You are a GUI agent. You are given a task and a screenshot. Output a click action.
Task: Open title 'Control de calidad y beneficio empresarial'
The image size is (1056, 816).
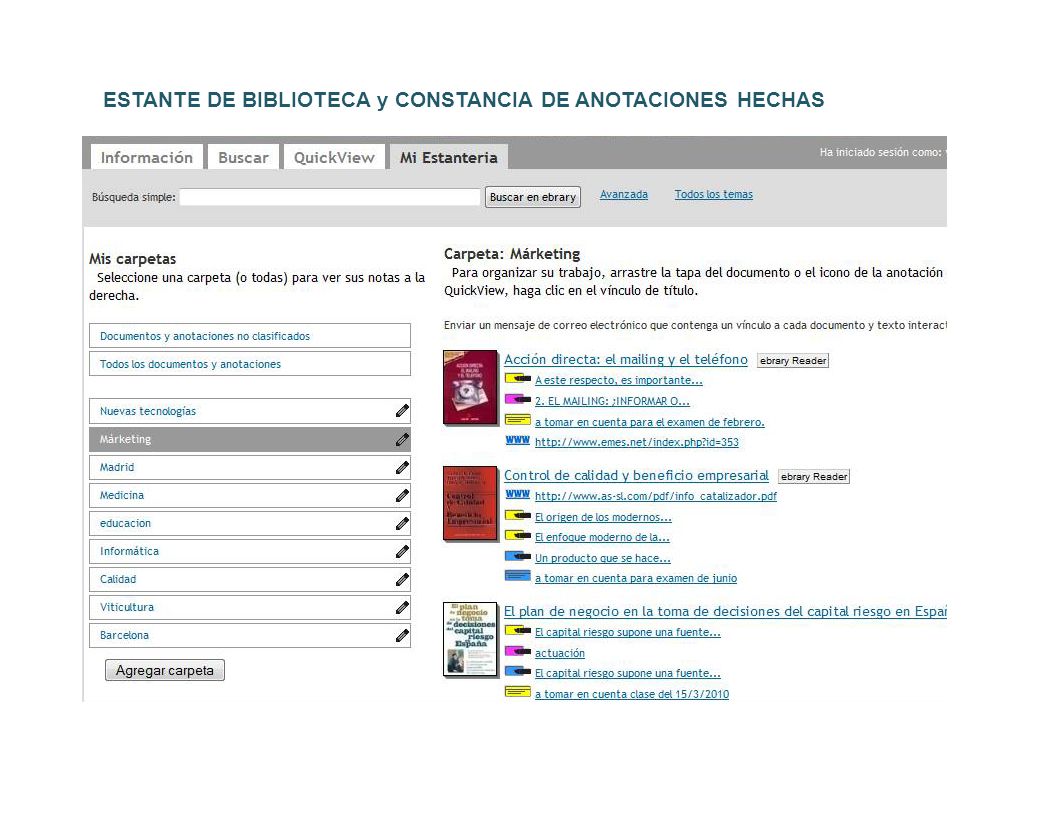point(636,475)
